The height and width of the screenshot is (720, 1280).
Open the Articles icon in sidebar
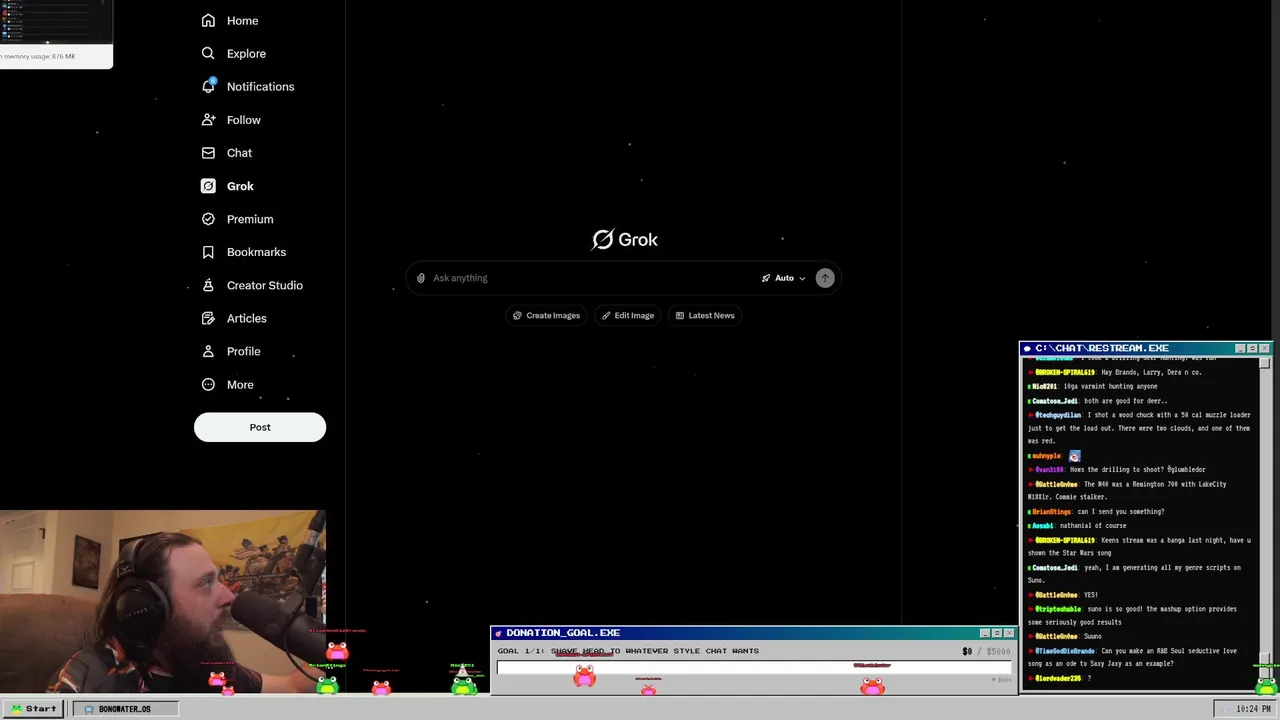coord(208,317)
